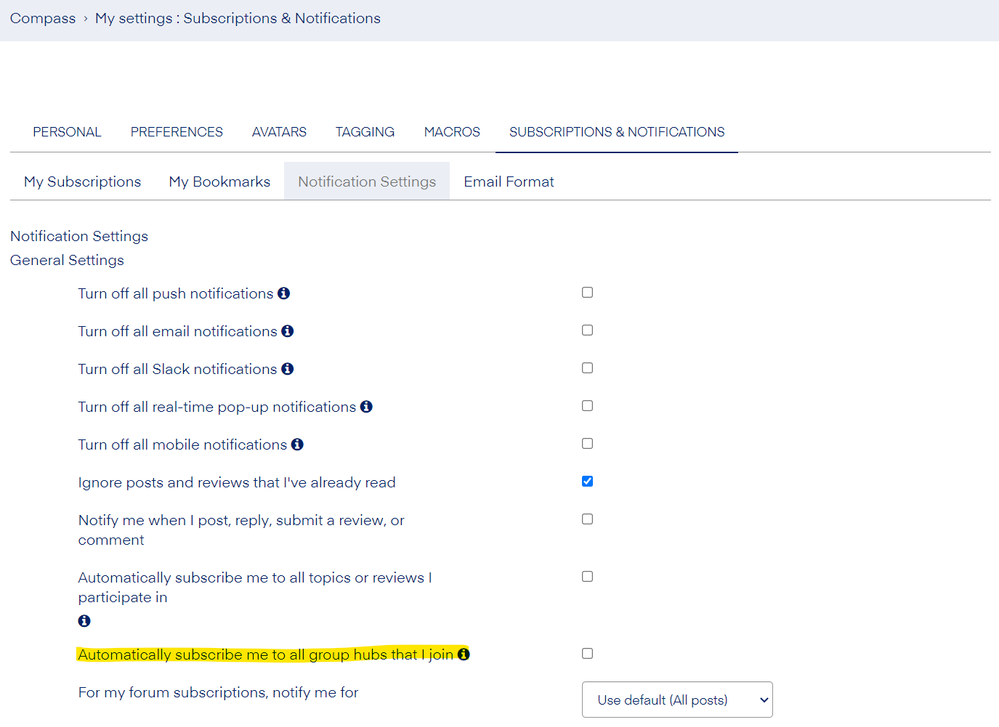Go to My Subscriptions sub-tab
999x727 pixels.
[x=82, y=182]
